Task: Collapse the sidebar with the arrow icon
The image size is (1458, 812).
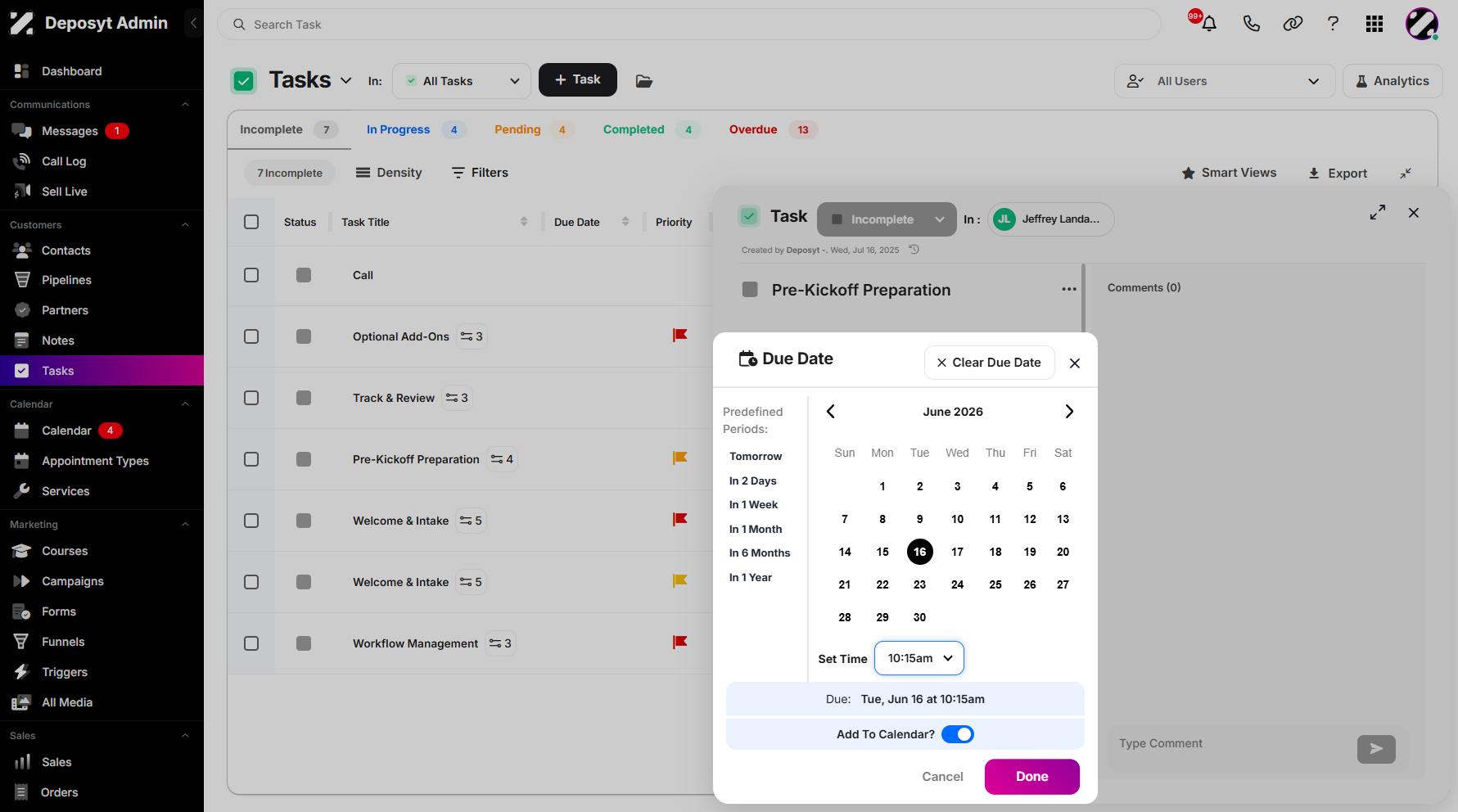Action: [193, 23]
